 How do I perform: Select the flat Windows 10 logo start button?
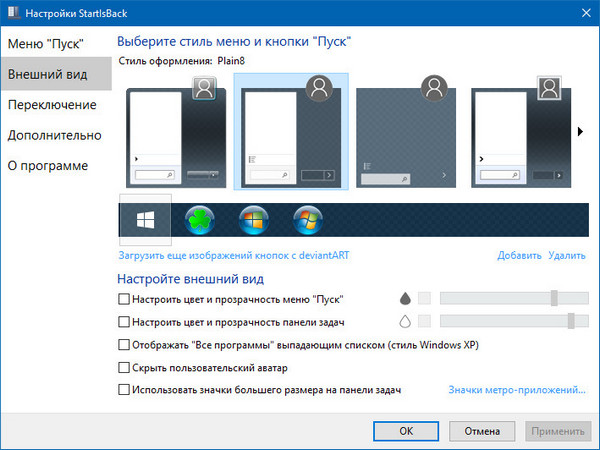pyautogui.click(x=145, y=220)
